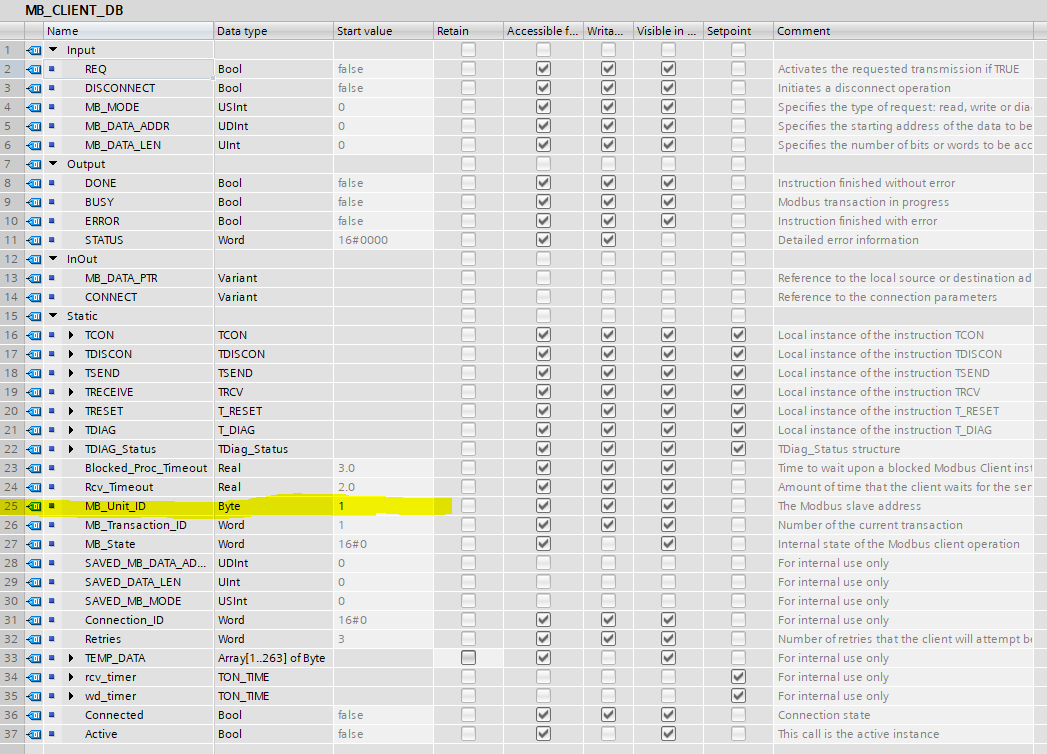Toggle the Setpoint checkbox for rcv_timer
1047x754 pixels.
coord(738,677)
